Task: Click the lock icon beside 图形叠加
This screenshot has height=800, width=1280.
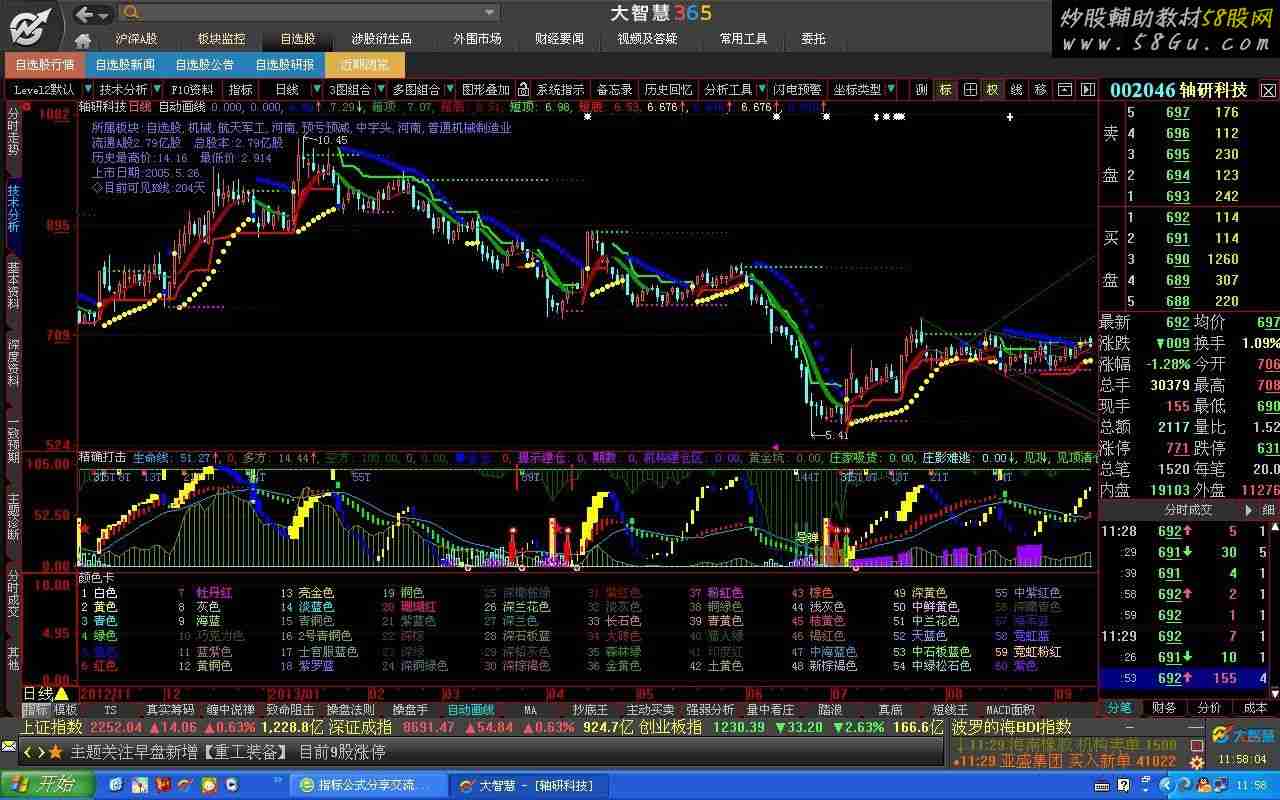Action: (x=523, y=89)
